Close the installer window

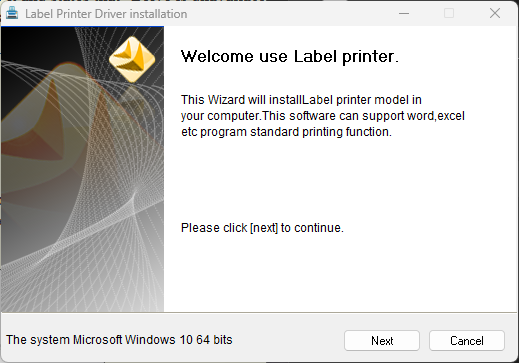495,13
